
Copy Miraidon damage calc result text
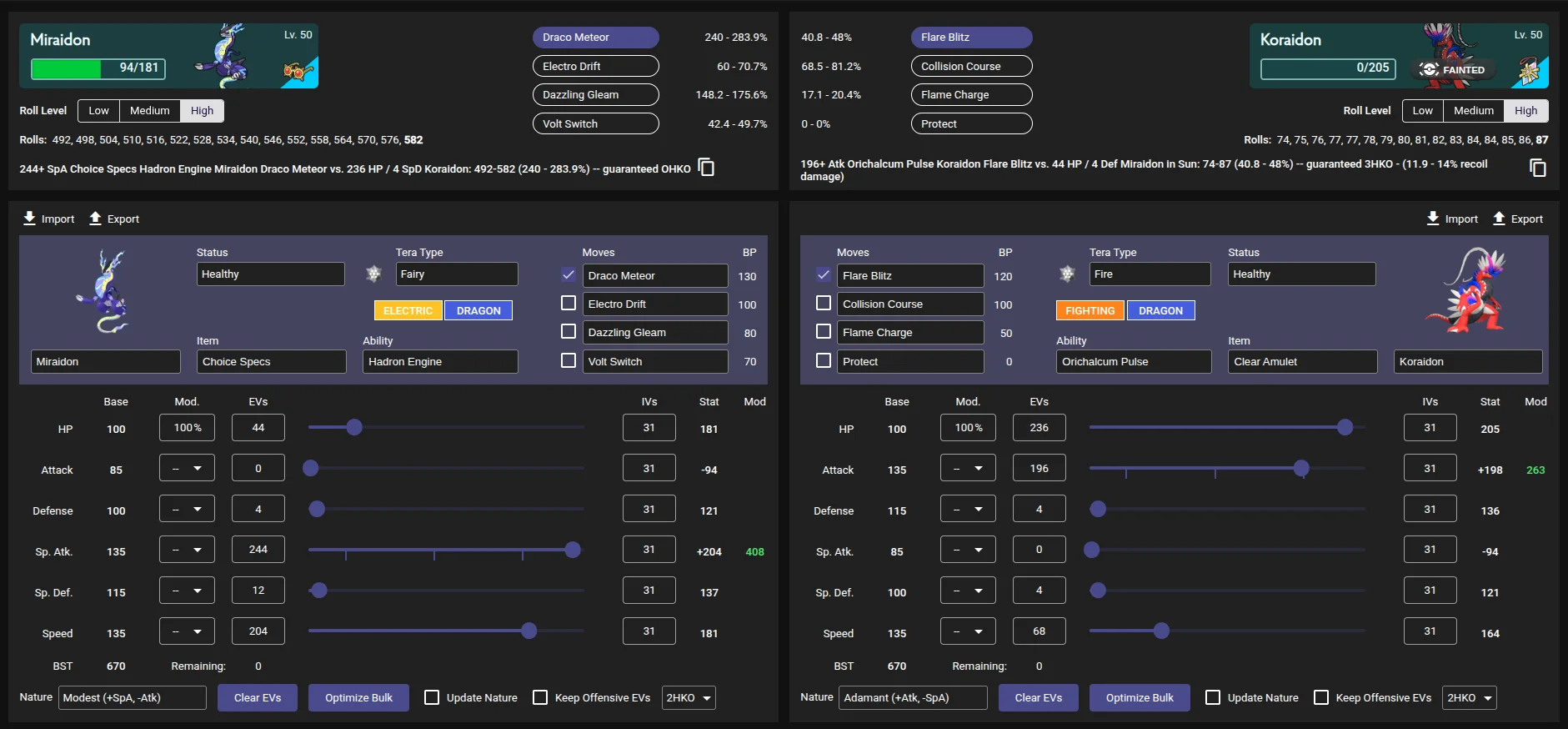coord(706,168)
